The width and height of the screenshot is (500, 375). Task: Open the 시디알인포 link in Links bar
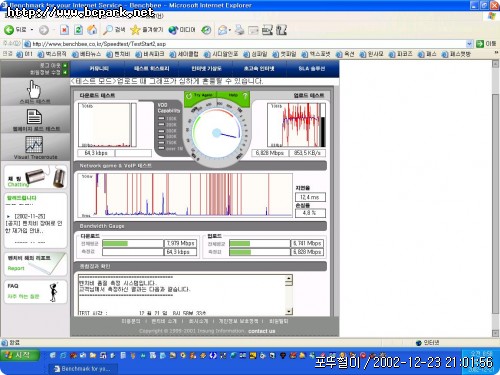coord(221,54)
